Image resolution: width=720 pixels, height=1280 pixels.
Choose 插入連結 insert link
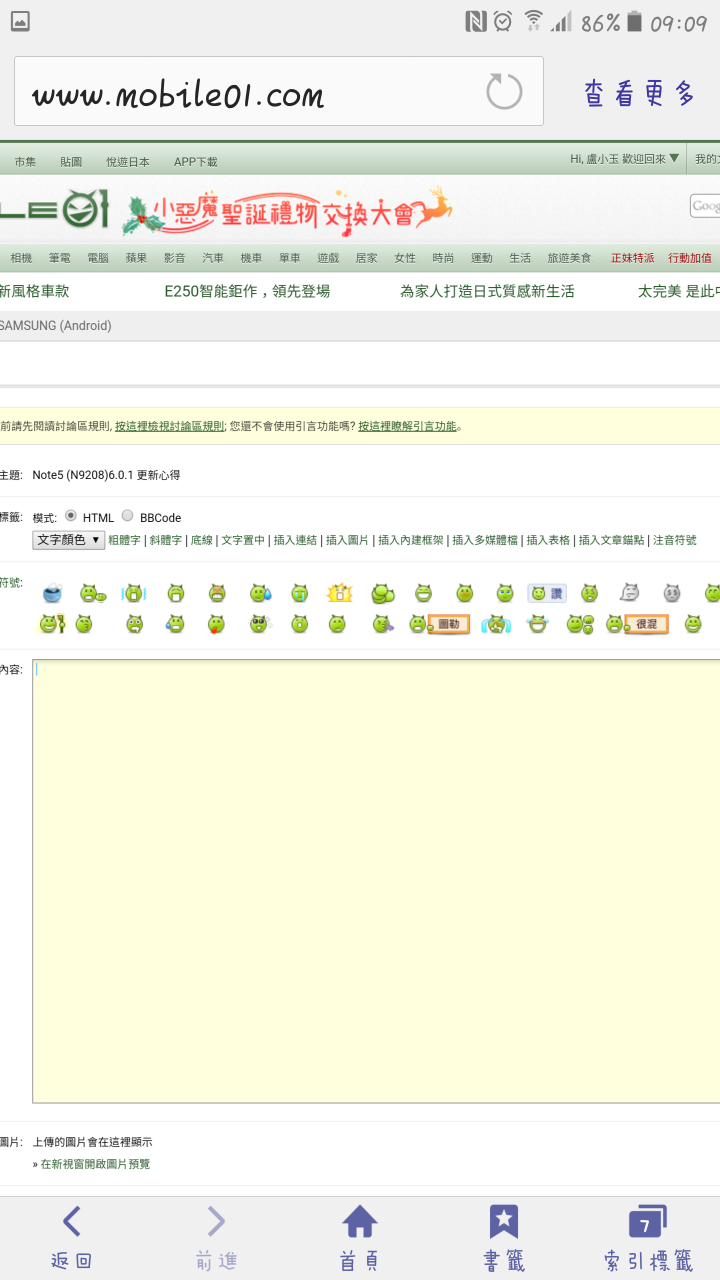(x=295, y=540)
